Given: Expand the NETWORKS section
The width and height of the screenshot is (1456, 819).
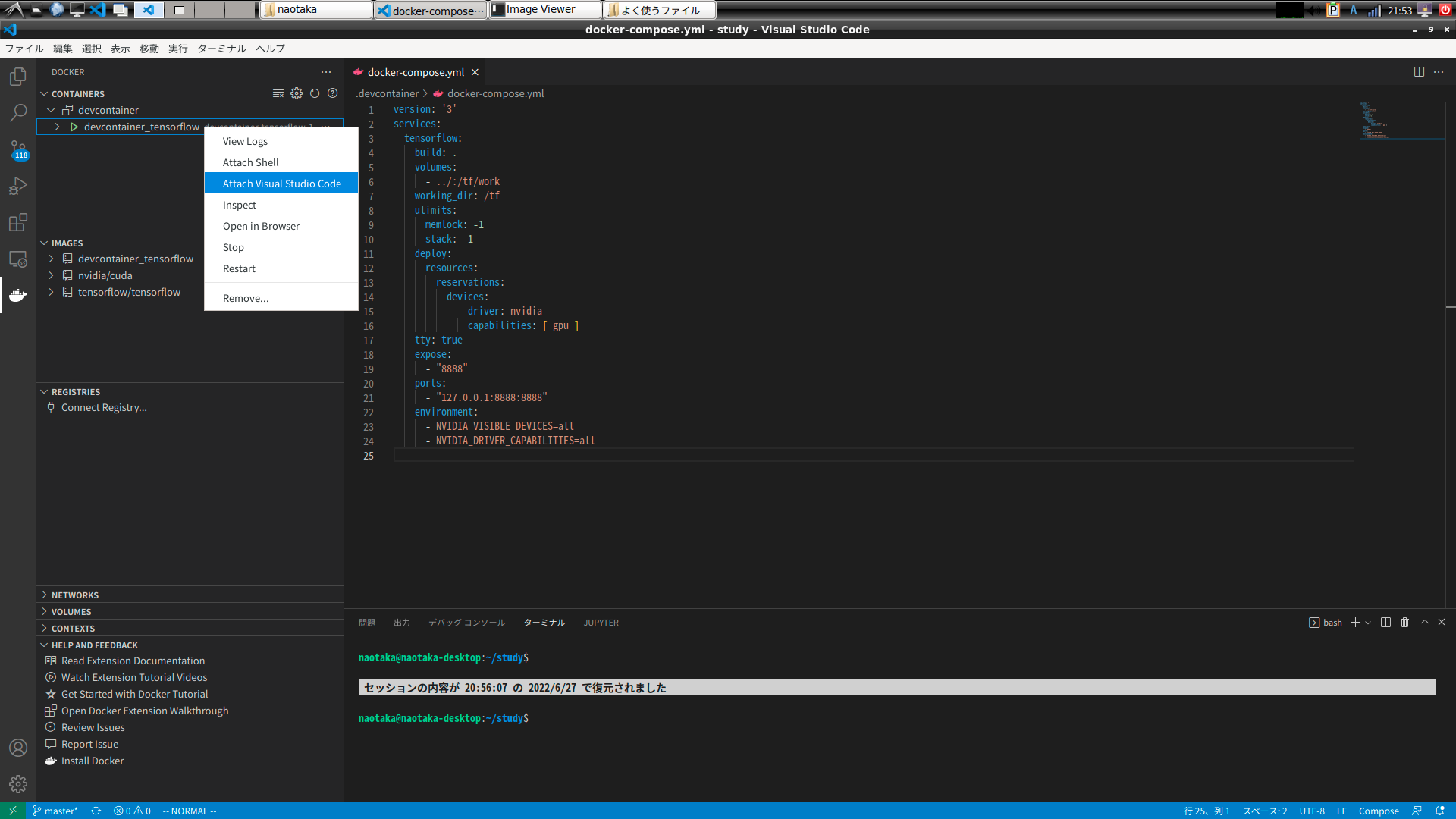Looking at the screenshot, I should point(75,595).
